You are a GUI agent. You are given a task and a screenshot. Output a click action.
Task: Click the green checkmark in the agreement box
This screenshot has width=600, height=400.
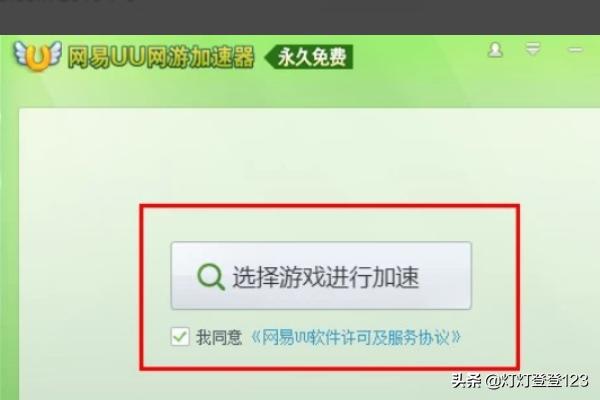[180, 337]
